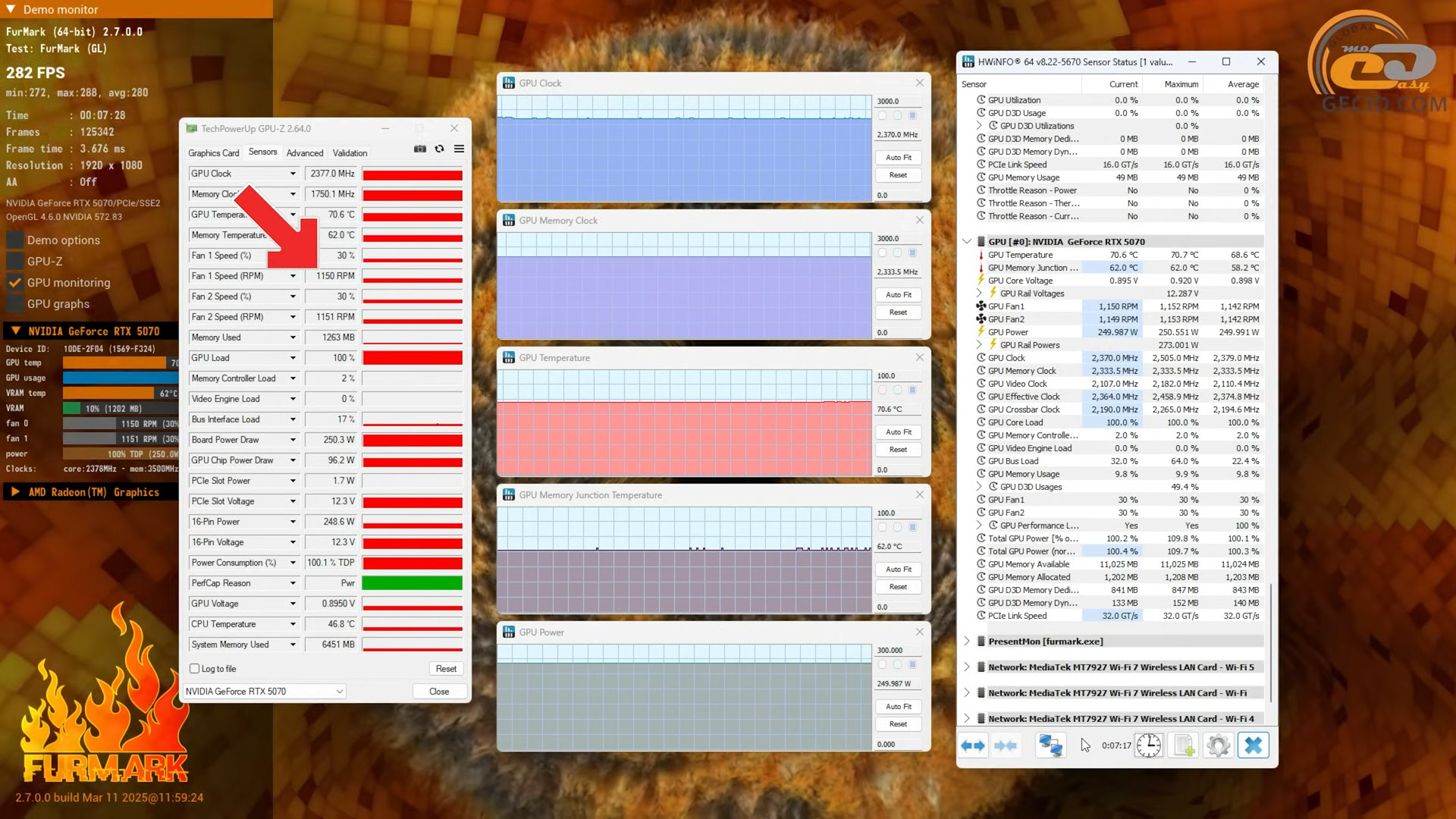Tick the Log to file checkbox

[x=195, y=669]
